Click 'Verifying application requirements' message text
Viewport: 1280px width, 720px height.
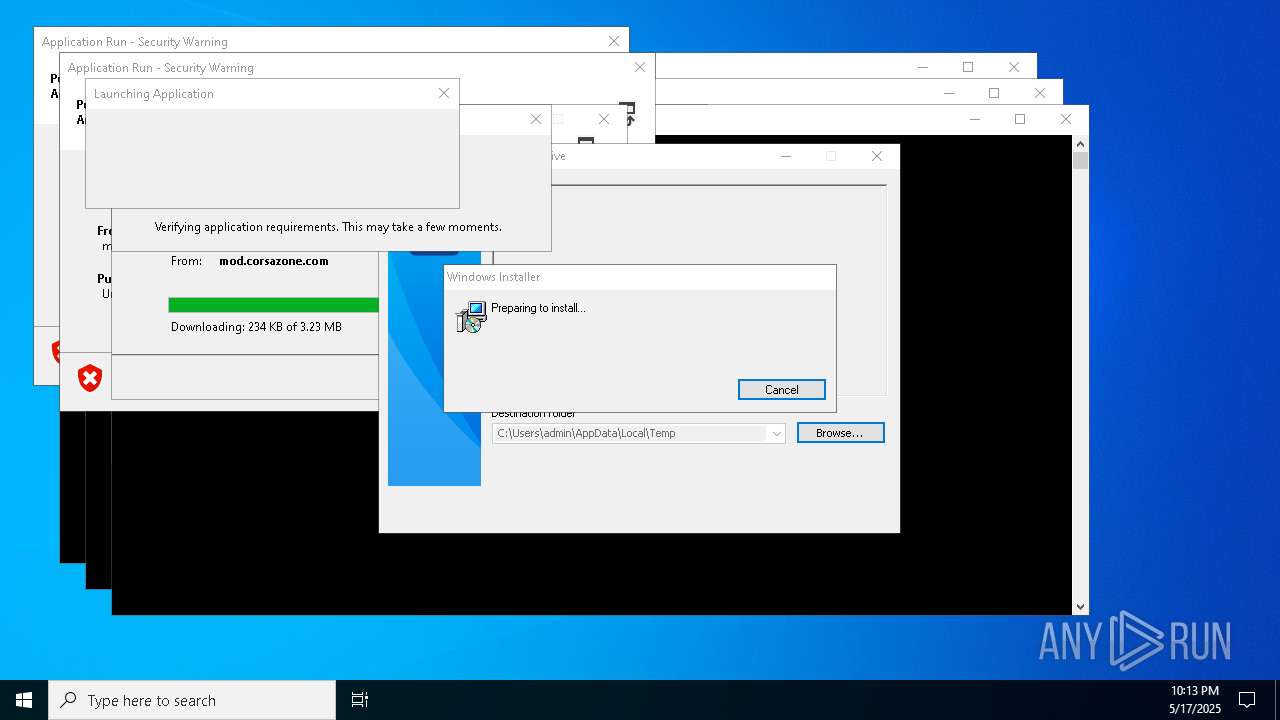pos(328,227)
